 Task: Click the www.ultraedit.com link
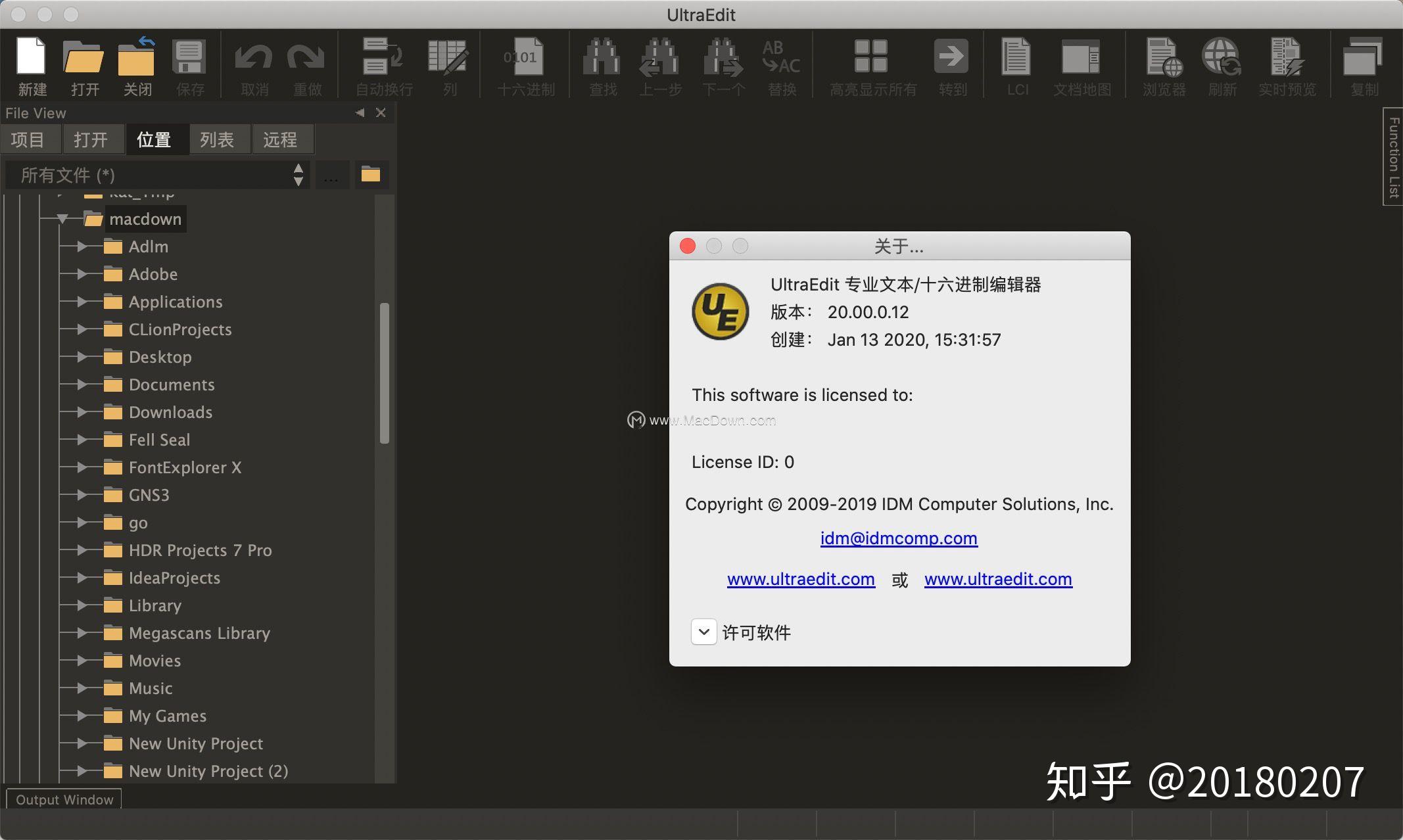tap(800, 579)
